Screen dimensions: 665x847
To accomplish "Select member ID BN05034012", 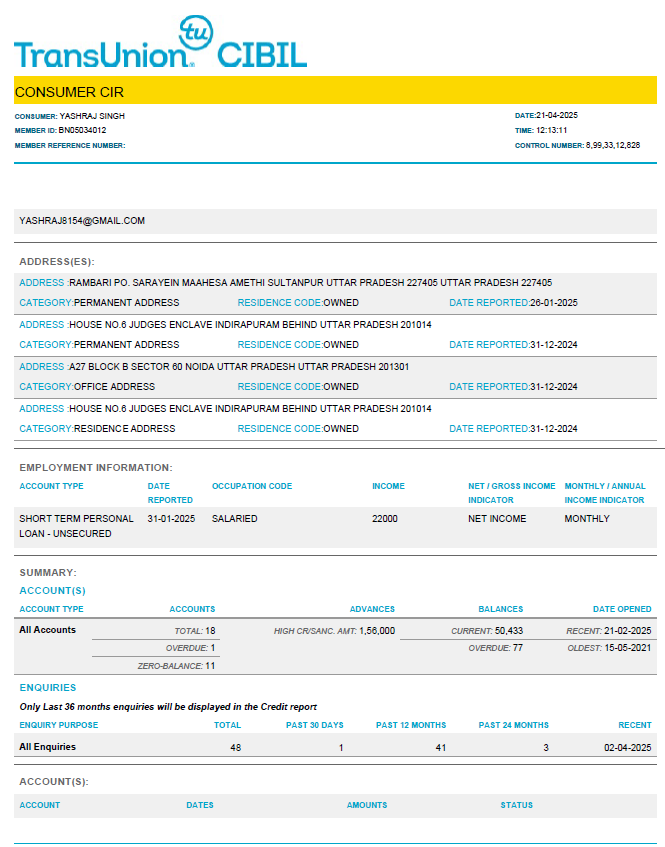I will pos(82,130).
